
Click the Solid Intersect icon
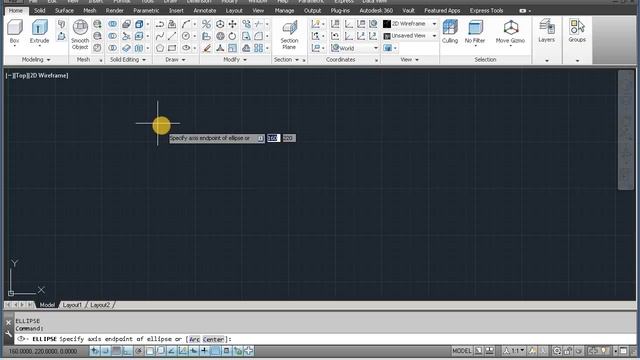(x=113, y=48)
